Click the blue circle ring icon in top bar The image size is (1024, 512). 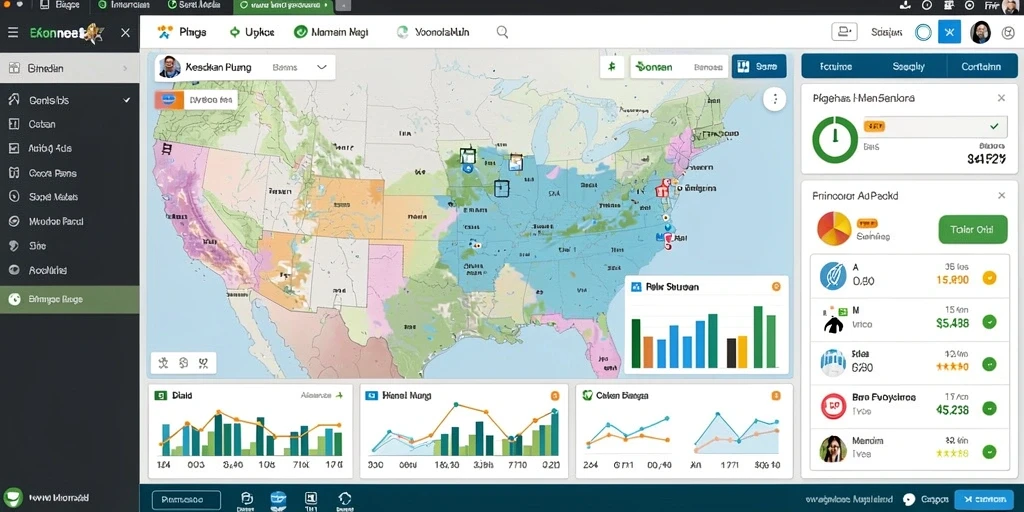pyautogui.click(x=923, y=32)
